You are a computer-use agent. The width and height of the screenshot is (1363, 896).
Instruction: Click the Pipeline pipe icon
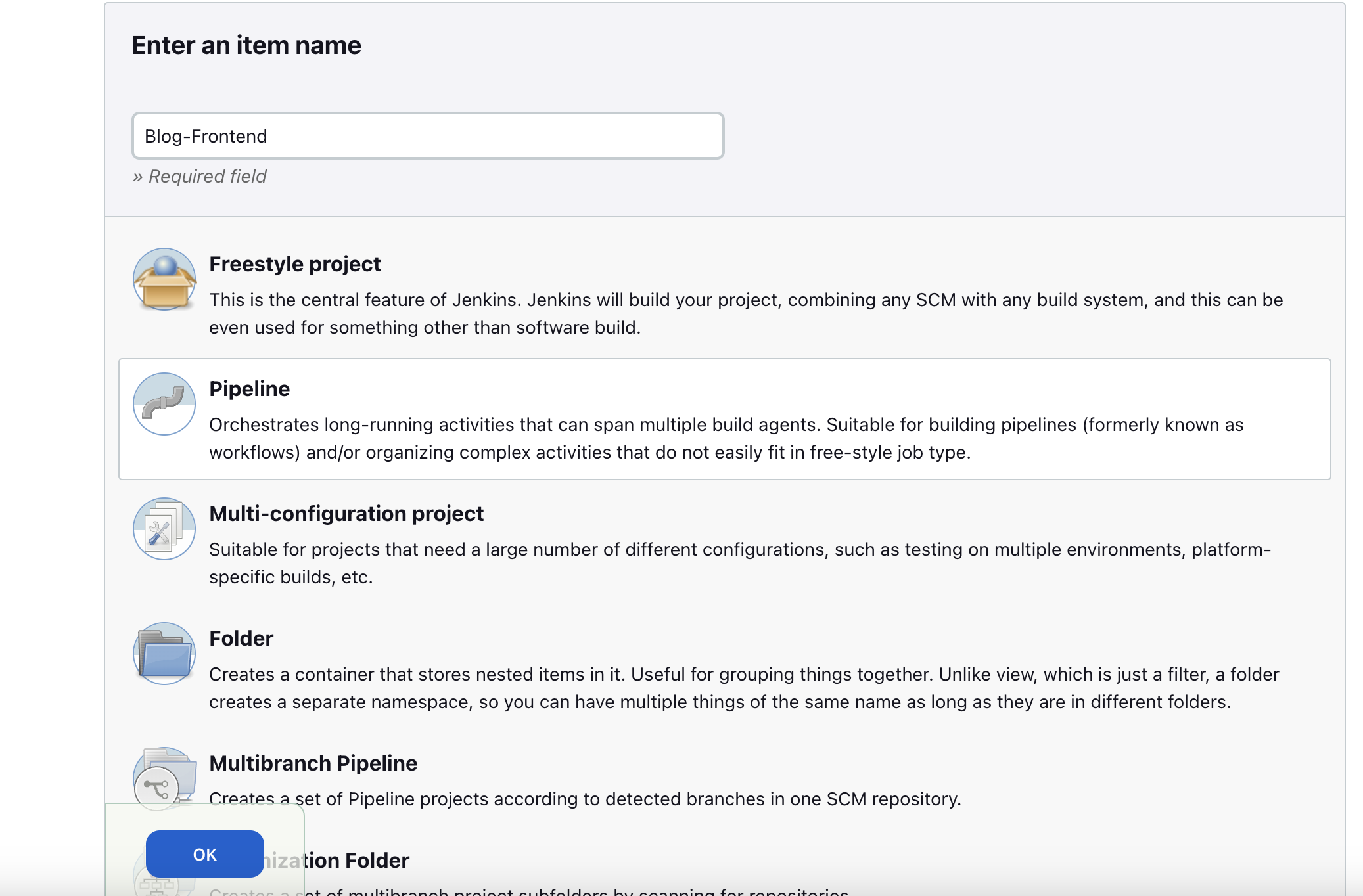coord(164,404)
